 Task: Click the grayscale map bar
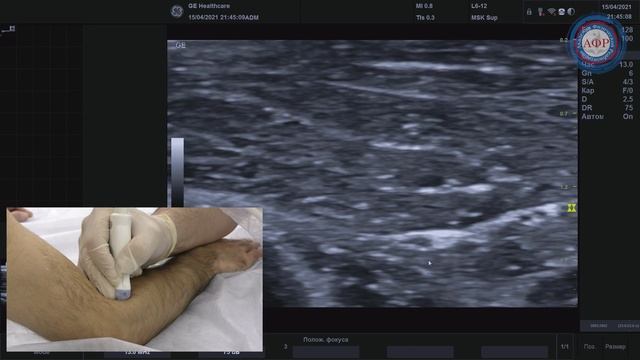(x=177, y=172)
